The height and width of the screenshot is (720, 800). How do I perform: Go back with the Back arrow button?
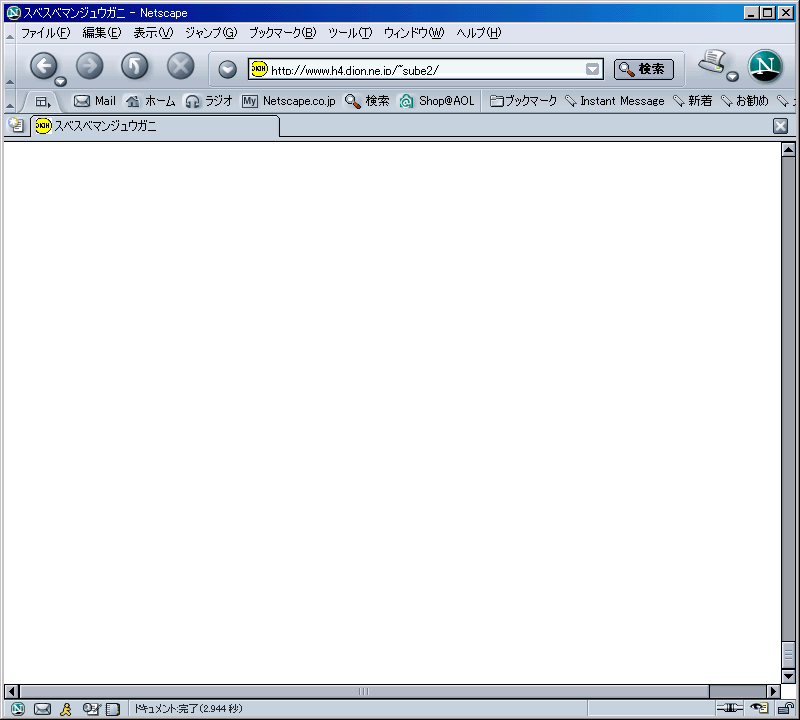point(44,66)
